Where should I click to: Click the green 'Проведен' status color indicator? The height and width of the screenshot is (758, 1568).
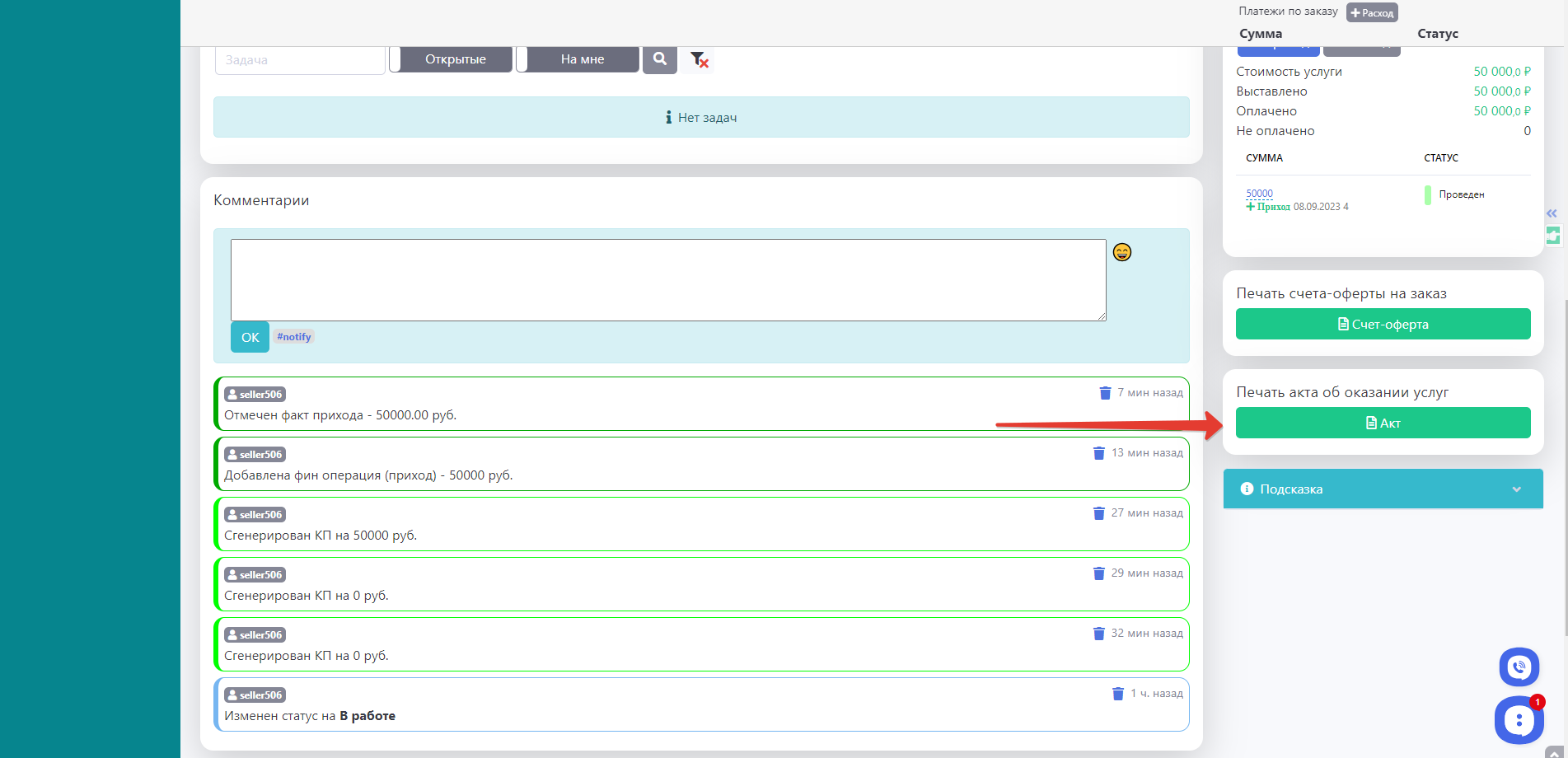pos(1427,195)
